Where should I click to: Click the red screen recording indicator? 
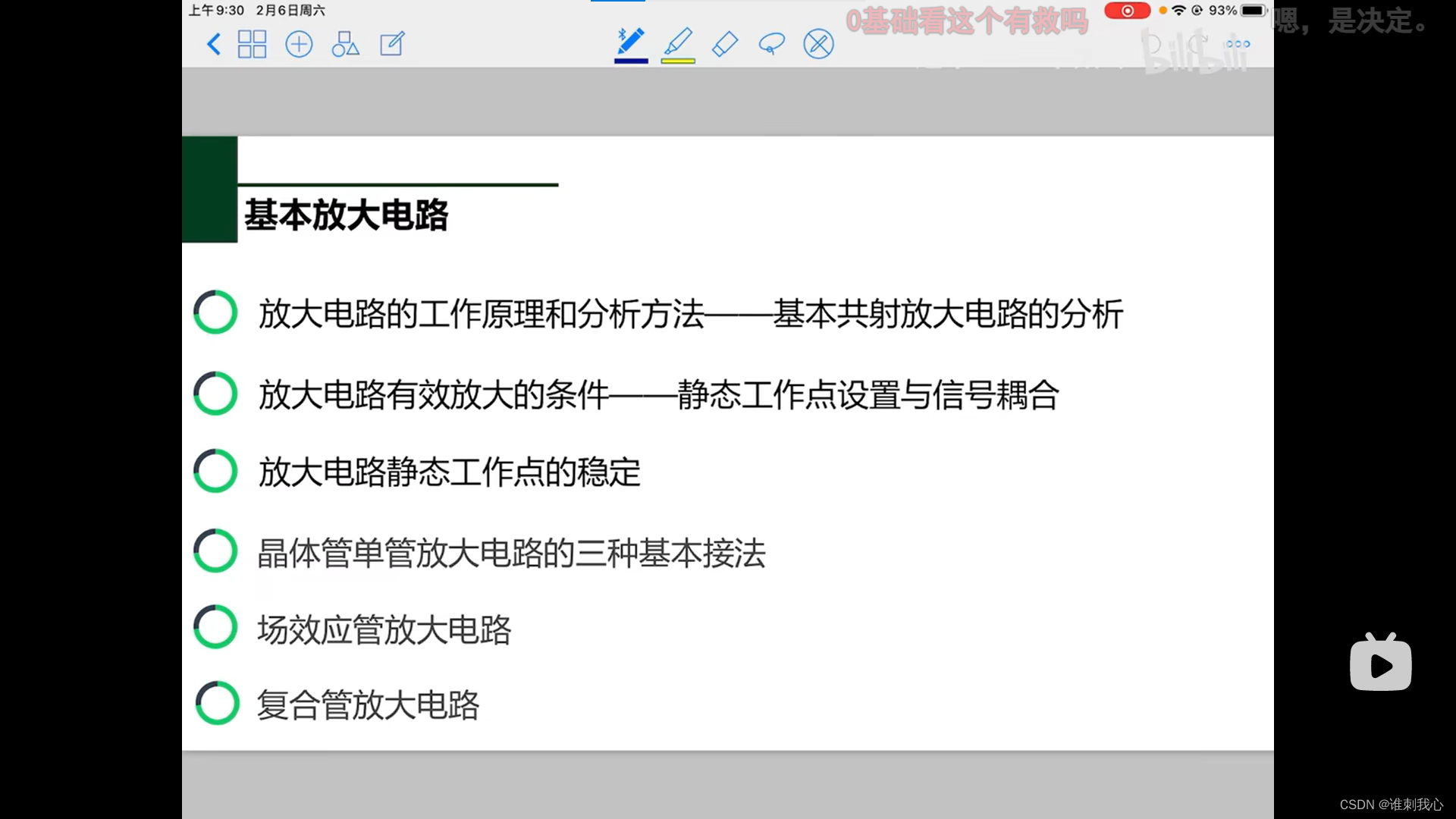tap(1127, 11)
